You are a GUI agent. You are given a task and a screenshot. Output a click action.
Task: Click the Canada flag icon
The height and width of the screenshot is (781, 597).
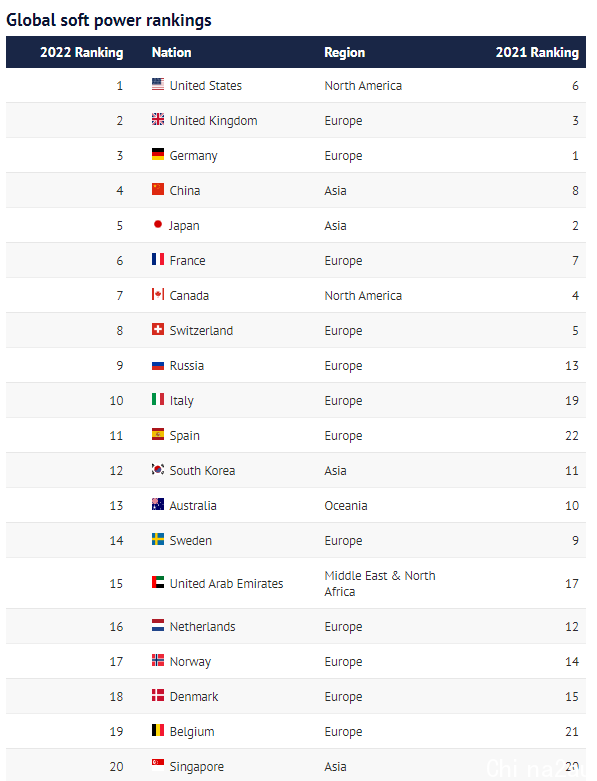point(158,294)
